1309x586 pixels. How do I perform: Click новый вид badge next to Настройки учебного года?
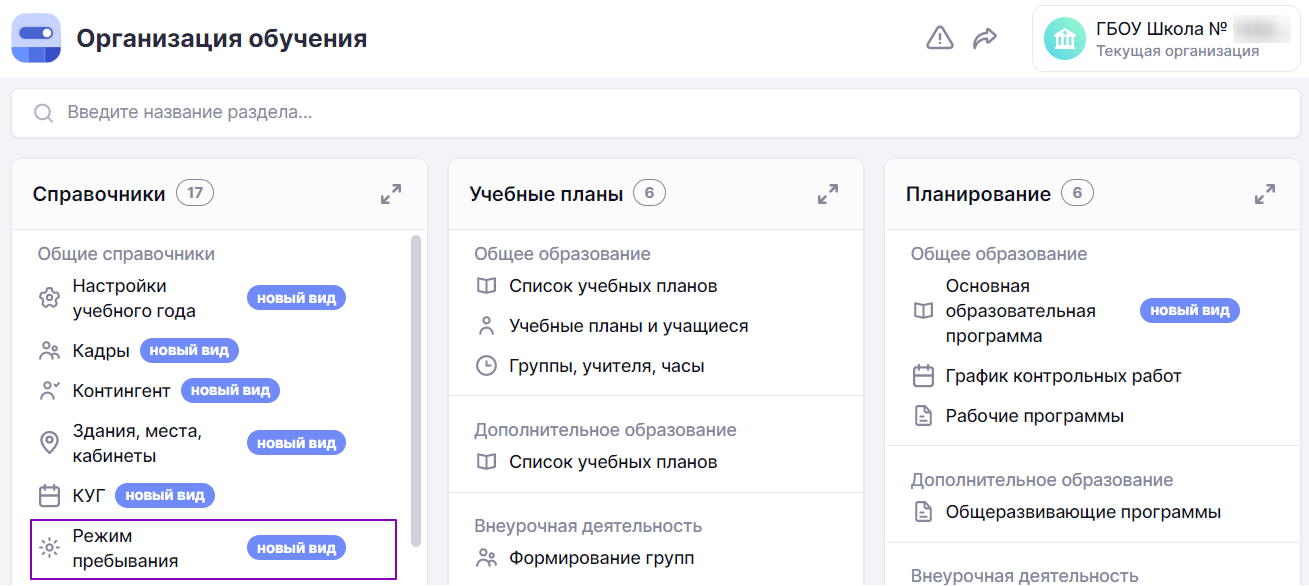click(296, 298)
